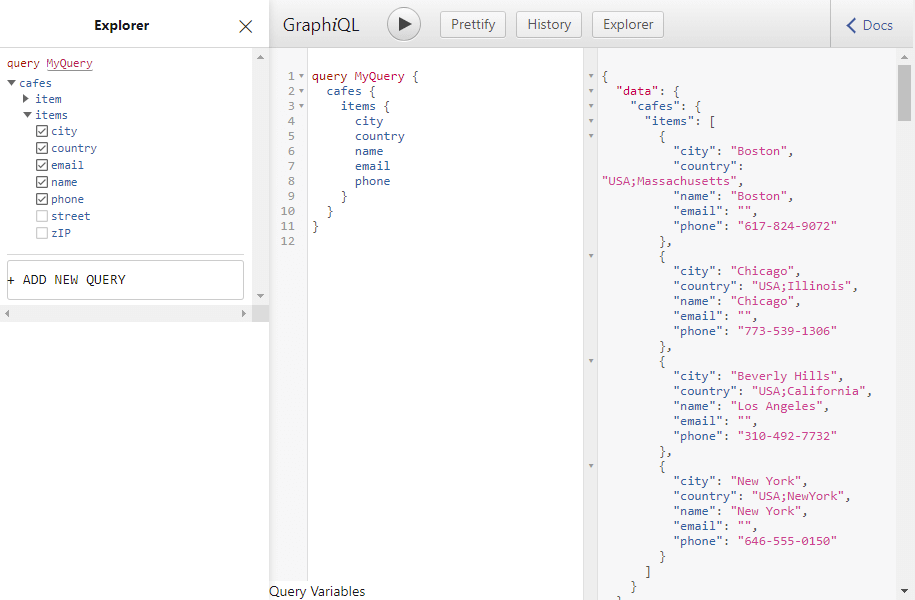The height and width of the screenshot is (600, 915).
Task: Click the Explorer scroll-up arrow
Action: 260,57
